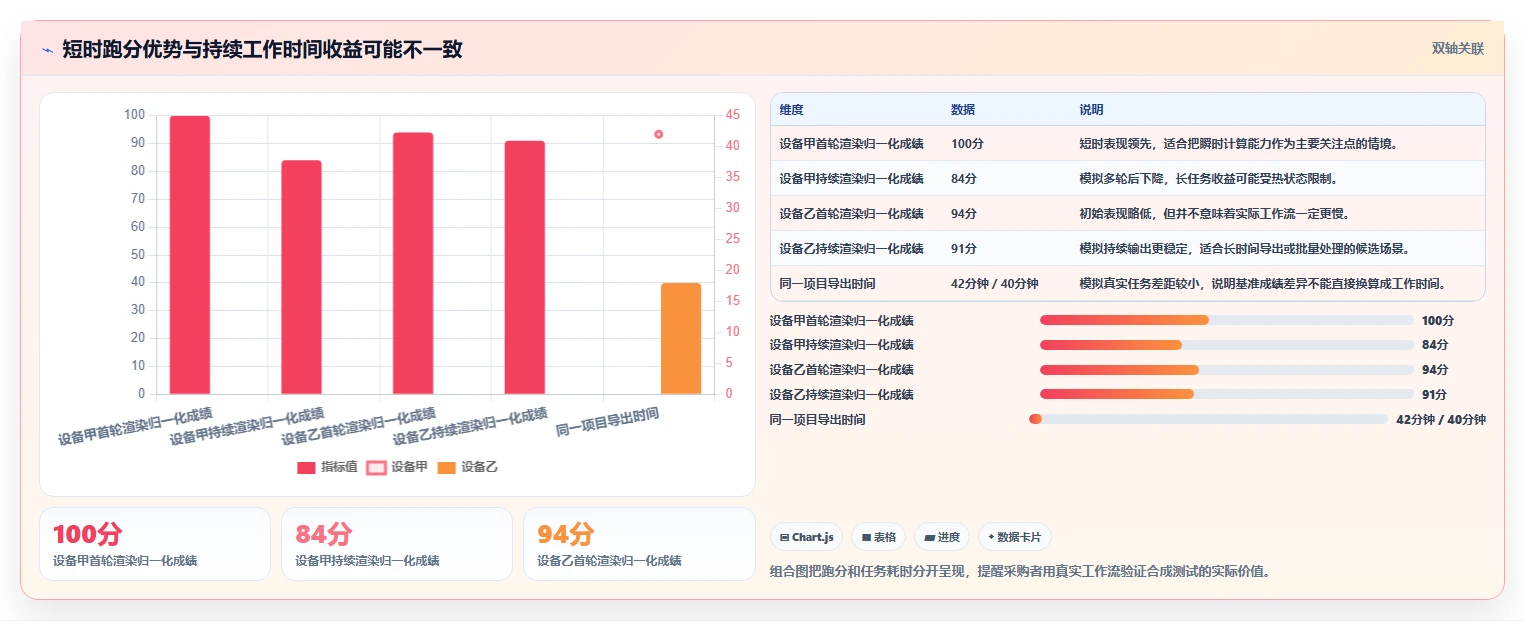Click the 进度 chip
Screen dimensions: 1525x621
pos(941,537)
